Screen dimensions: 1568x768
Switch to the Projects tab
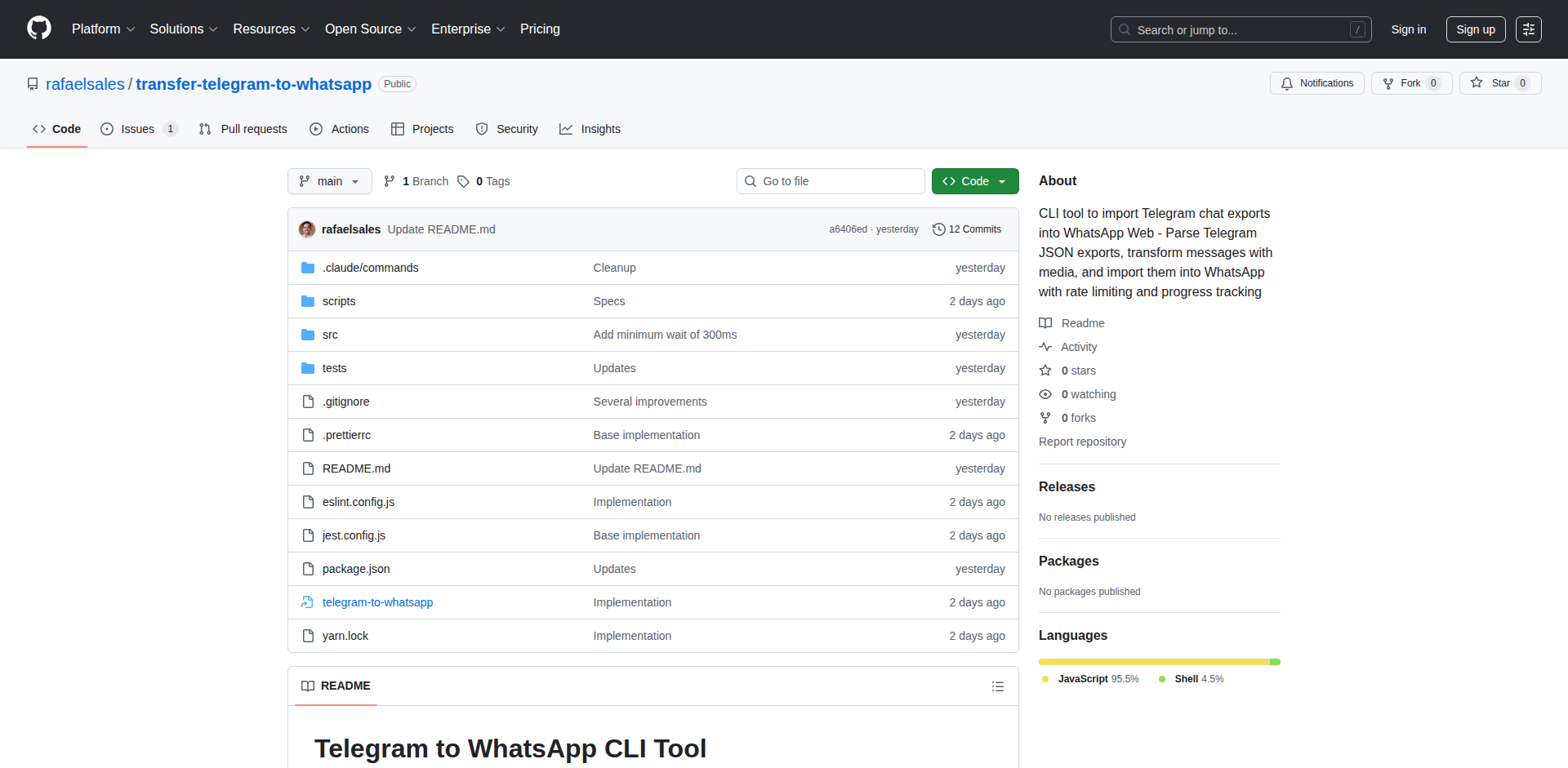422,129
